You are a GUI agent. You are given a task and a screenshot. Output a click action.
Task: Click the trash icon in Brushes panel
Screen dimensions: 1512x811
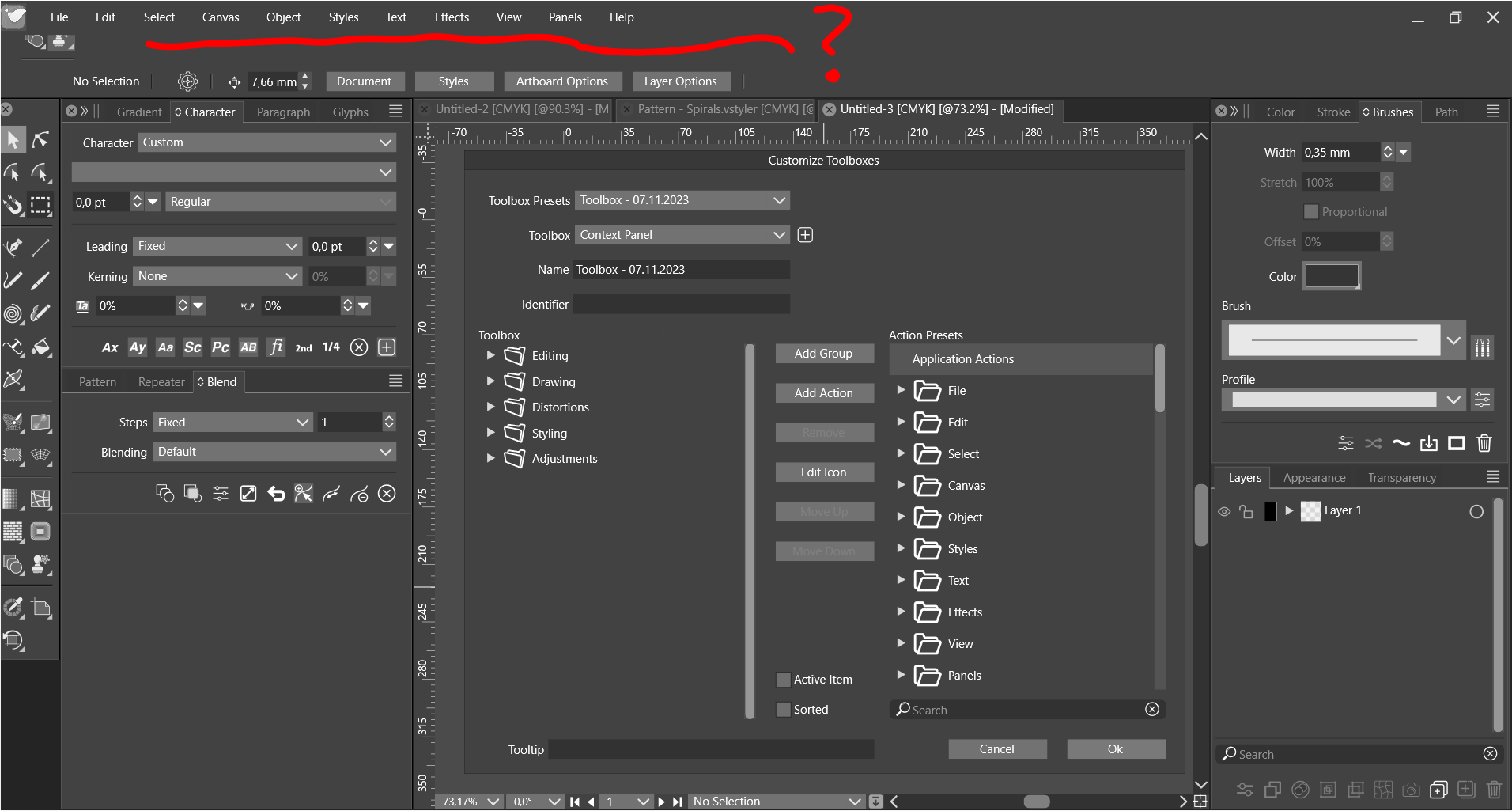(1484, 443)
